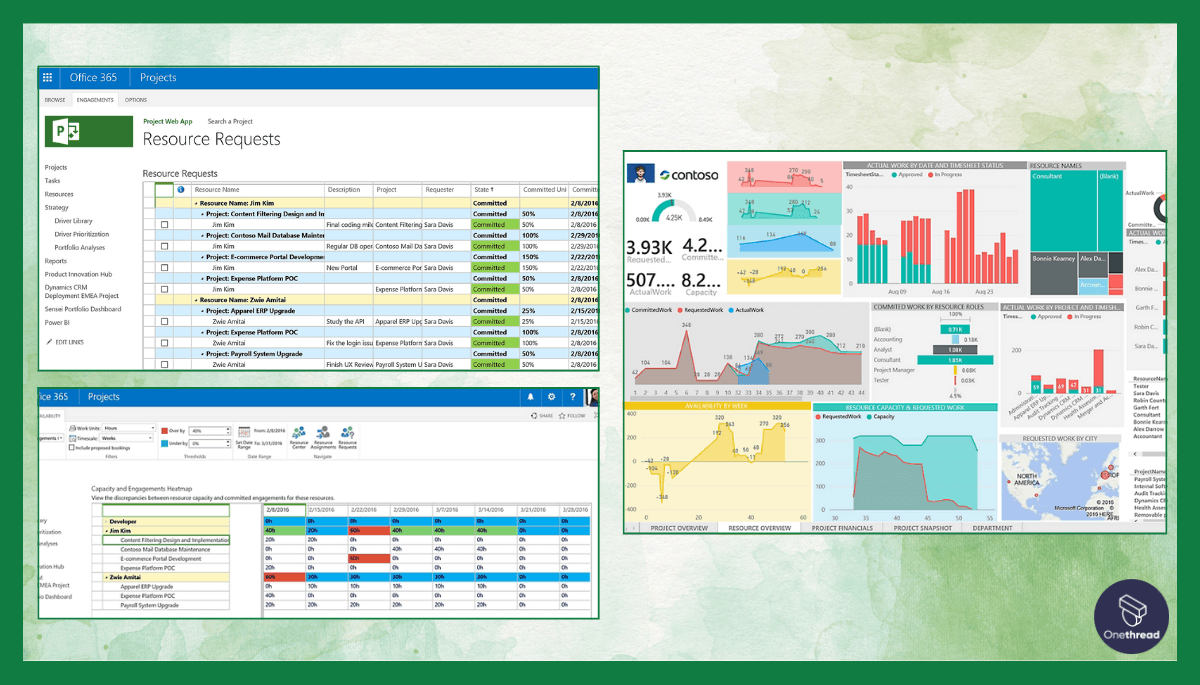This screenshot has width=1200, height=685.
Task: Click the Follow button
Action: [x=570, y=415]
